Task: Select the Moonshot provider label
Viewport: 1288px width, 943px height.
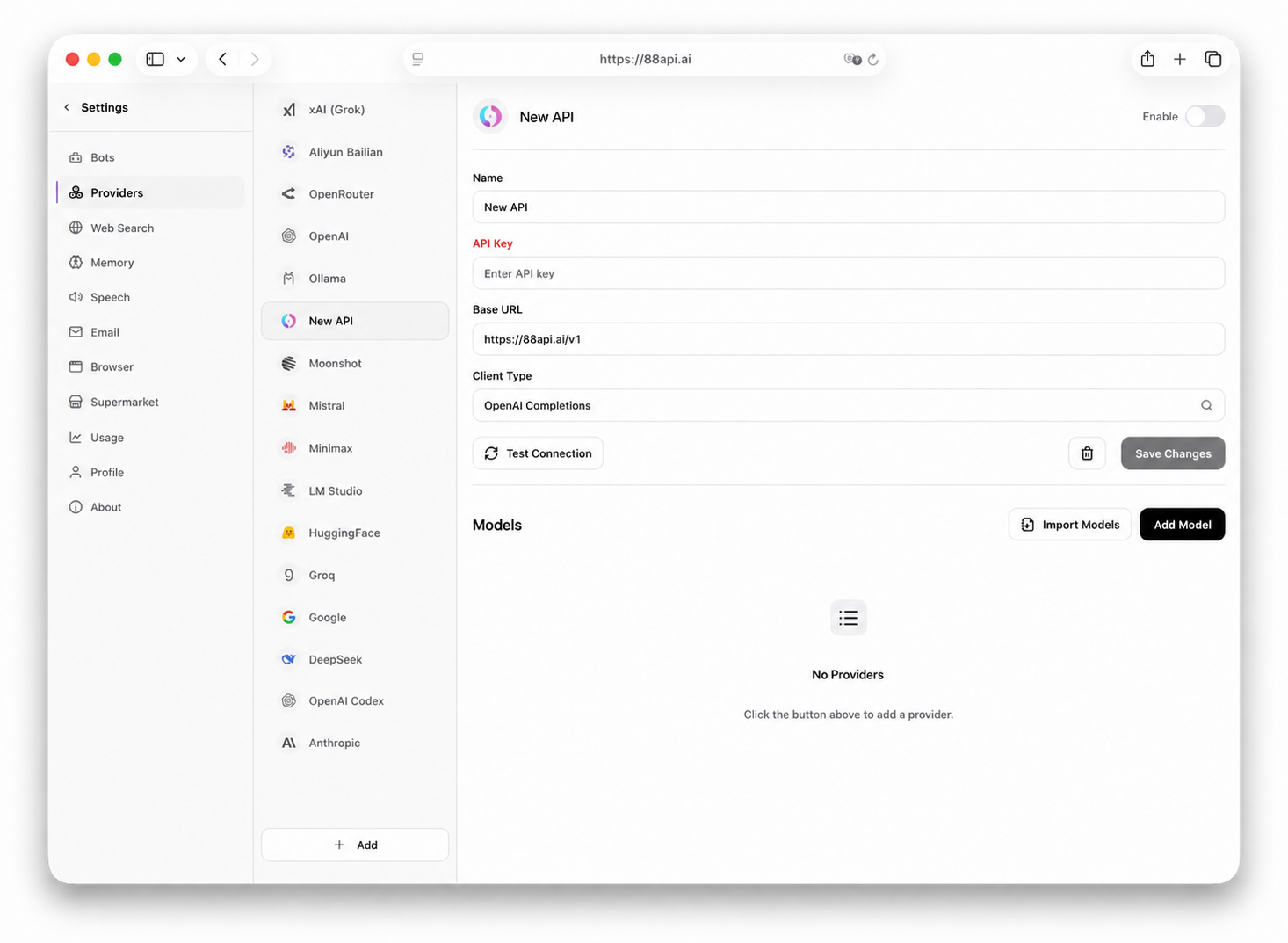Action: click(335, 364)
